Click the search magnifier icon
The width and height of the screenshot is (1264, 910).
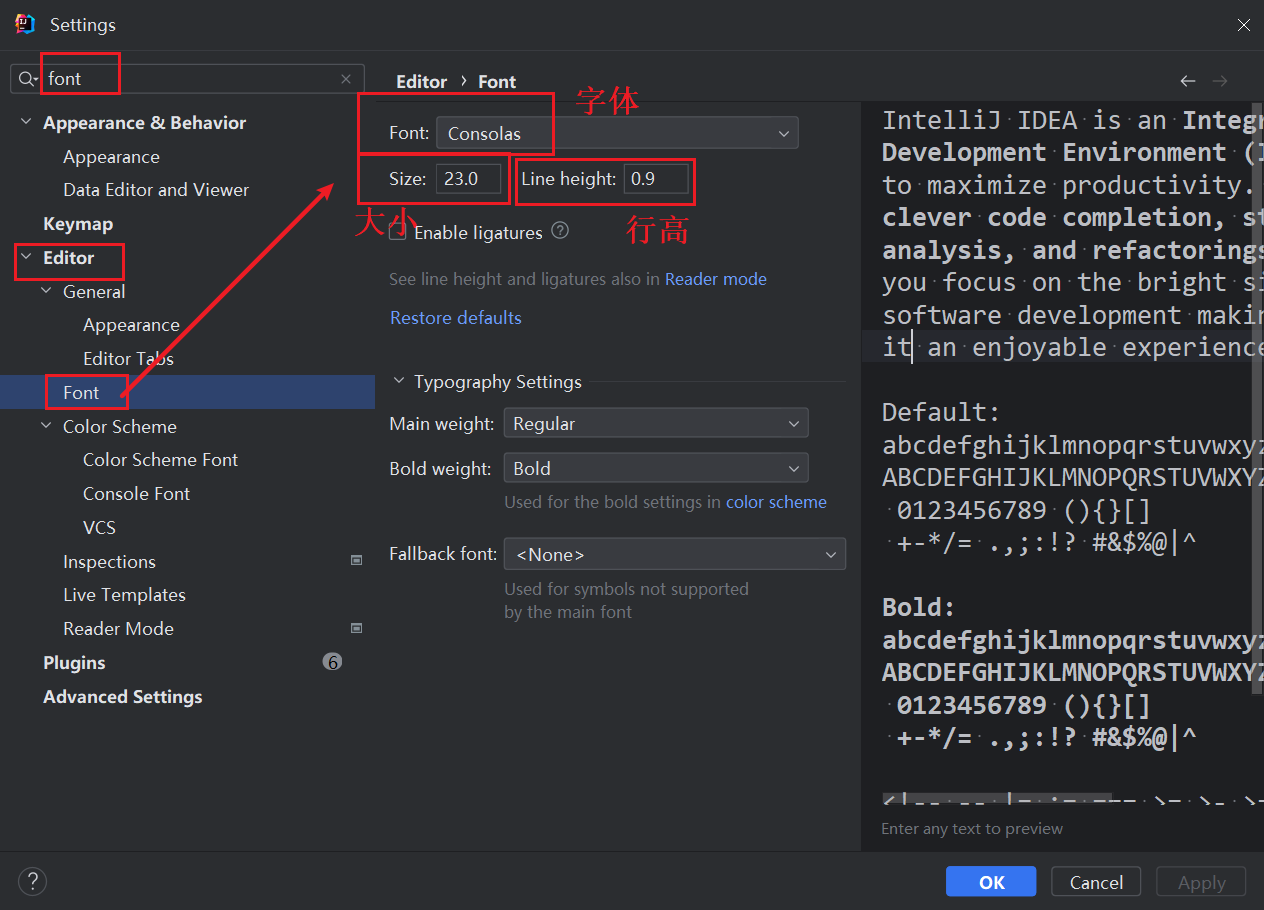(26, 79)
